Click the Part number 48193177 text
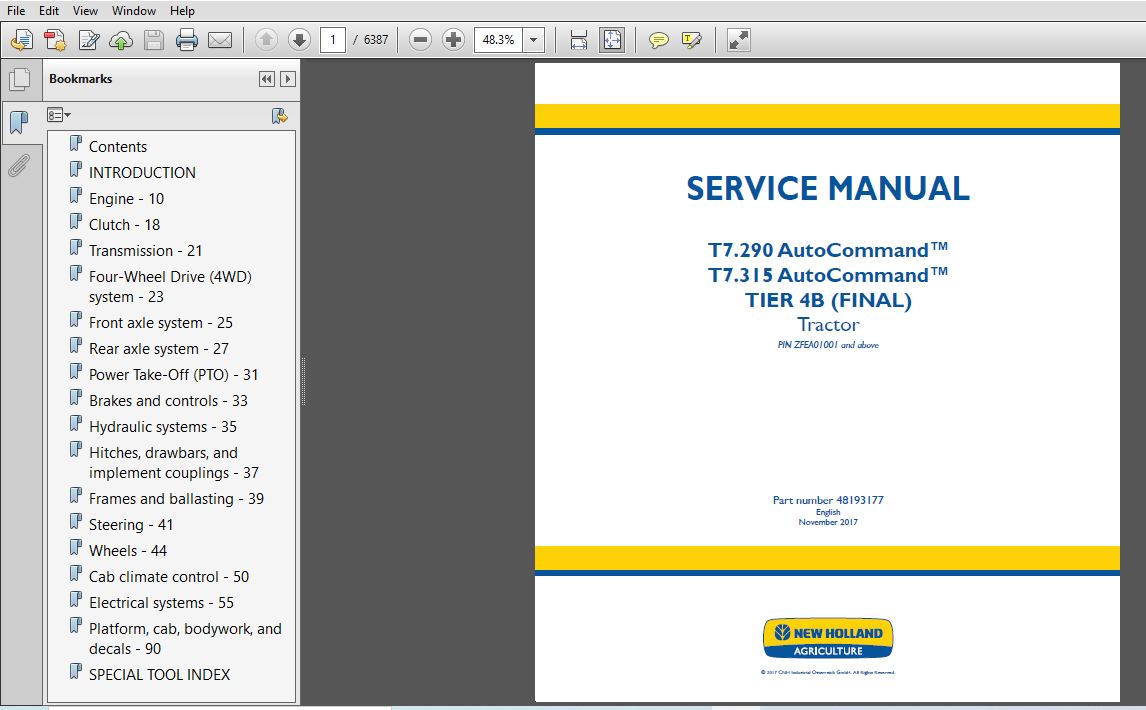 828,500
